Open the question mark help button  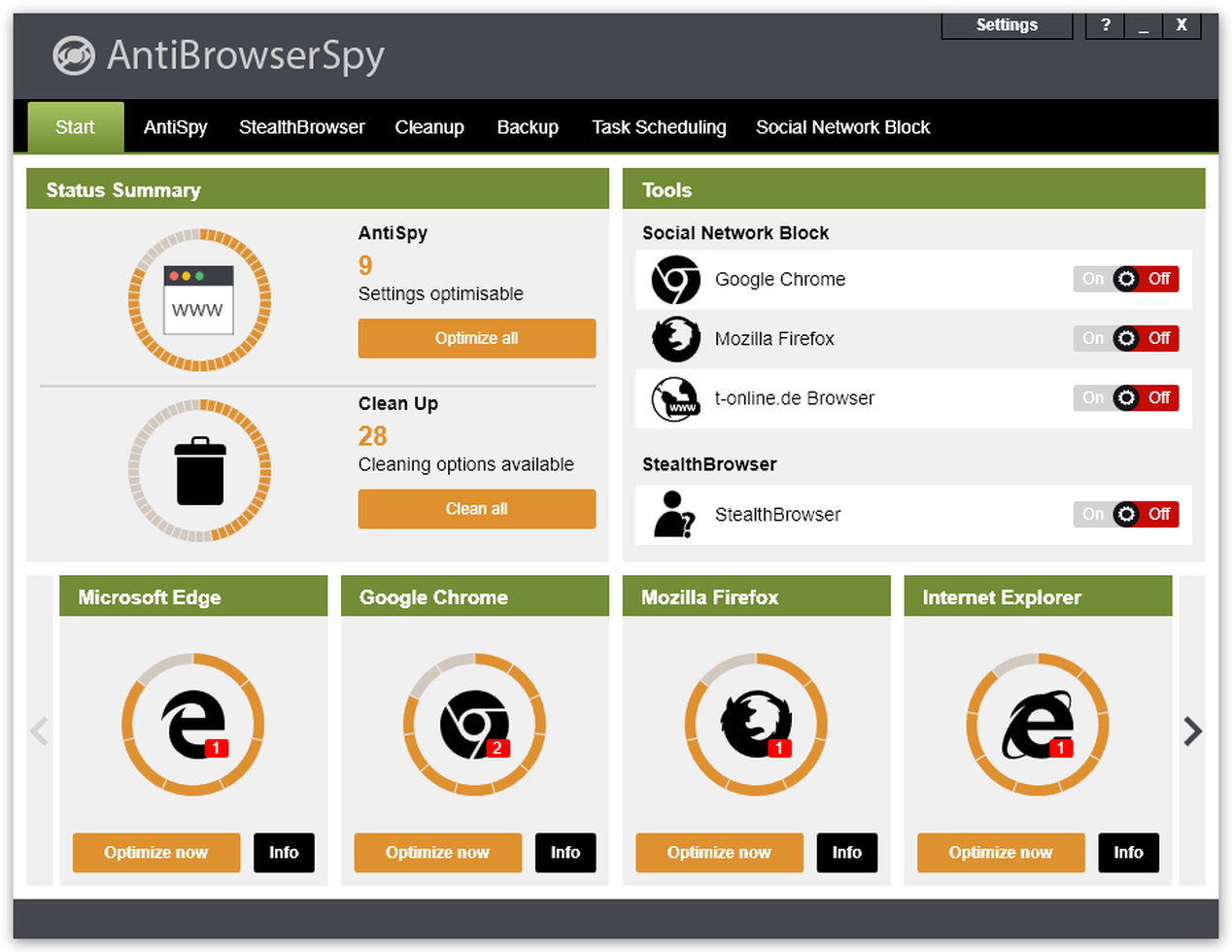pyautogui.click(x=1105, y=25)
